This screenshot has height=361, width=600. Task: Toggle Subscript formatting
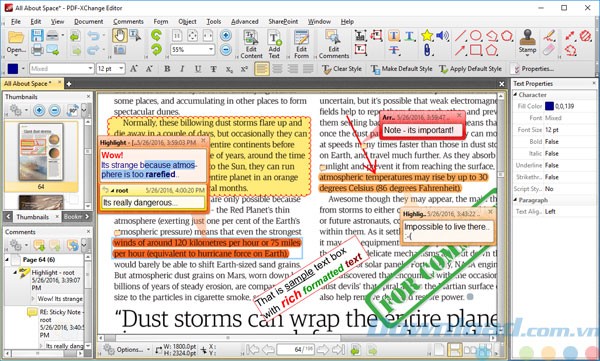point(229,69)
